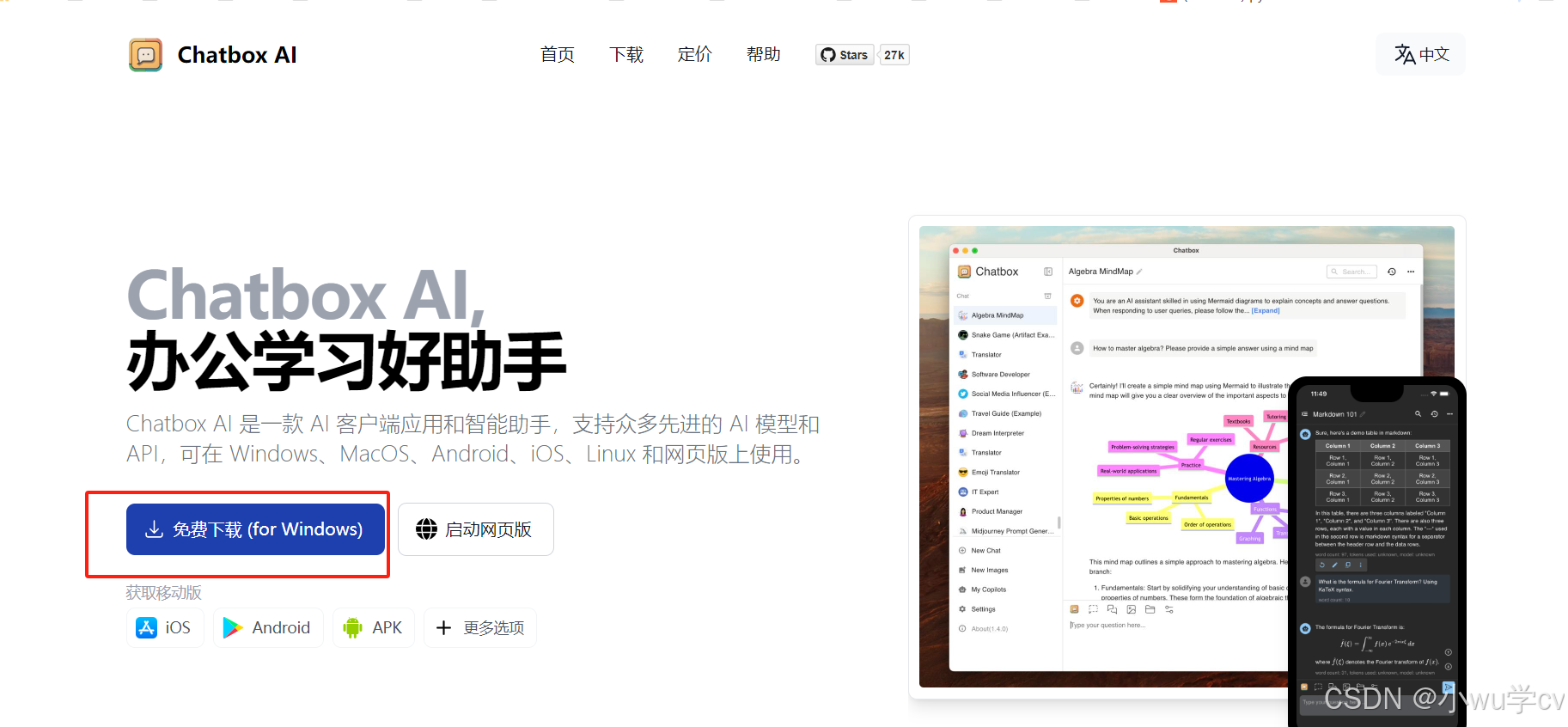Click the GitHub Stars badge
This screenshot has width=1568, height=727.
pos(845,55)
